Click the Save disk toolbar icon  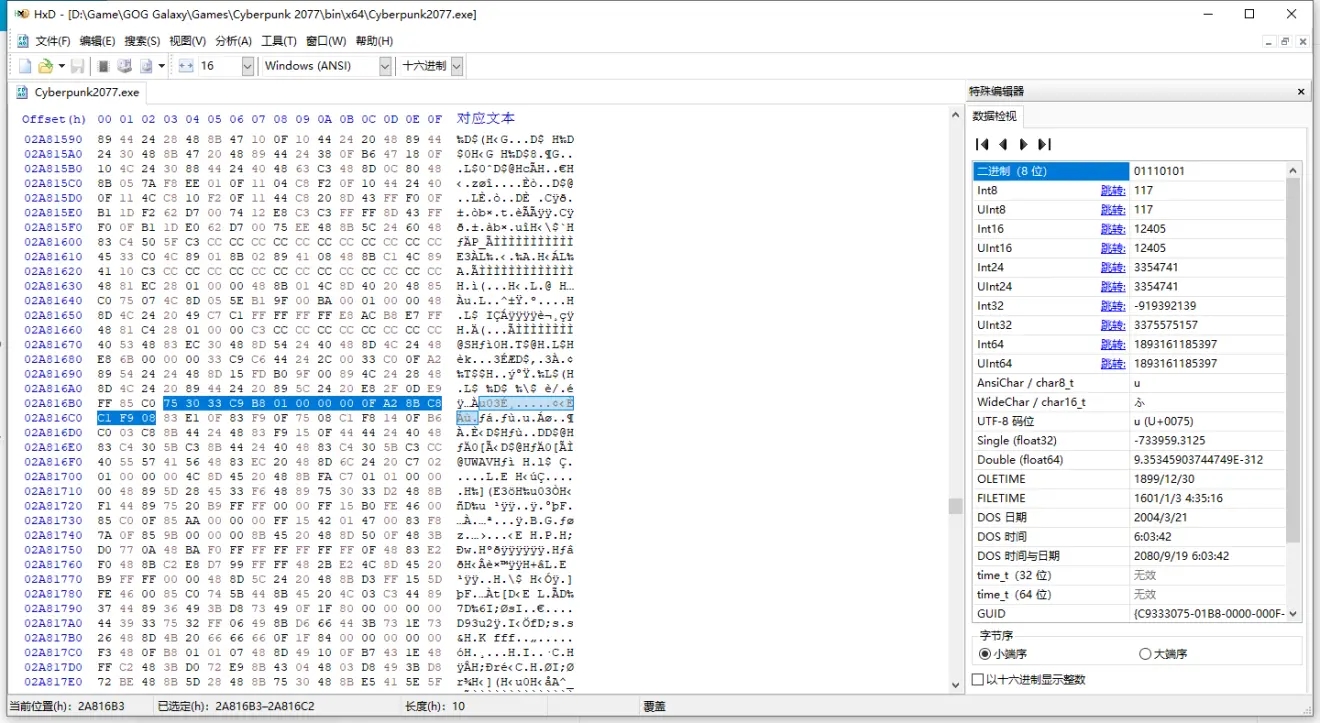77,66
